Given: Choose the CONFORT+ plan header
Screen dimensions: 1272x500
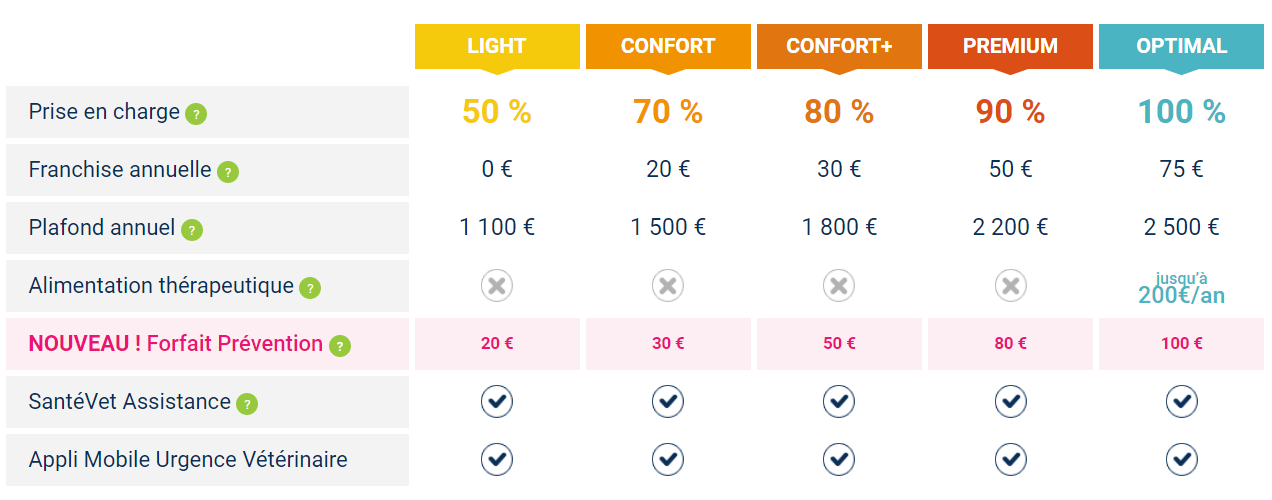Looking at the screenshot, I should pos(839,47).
